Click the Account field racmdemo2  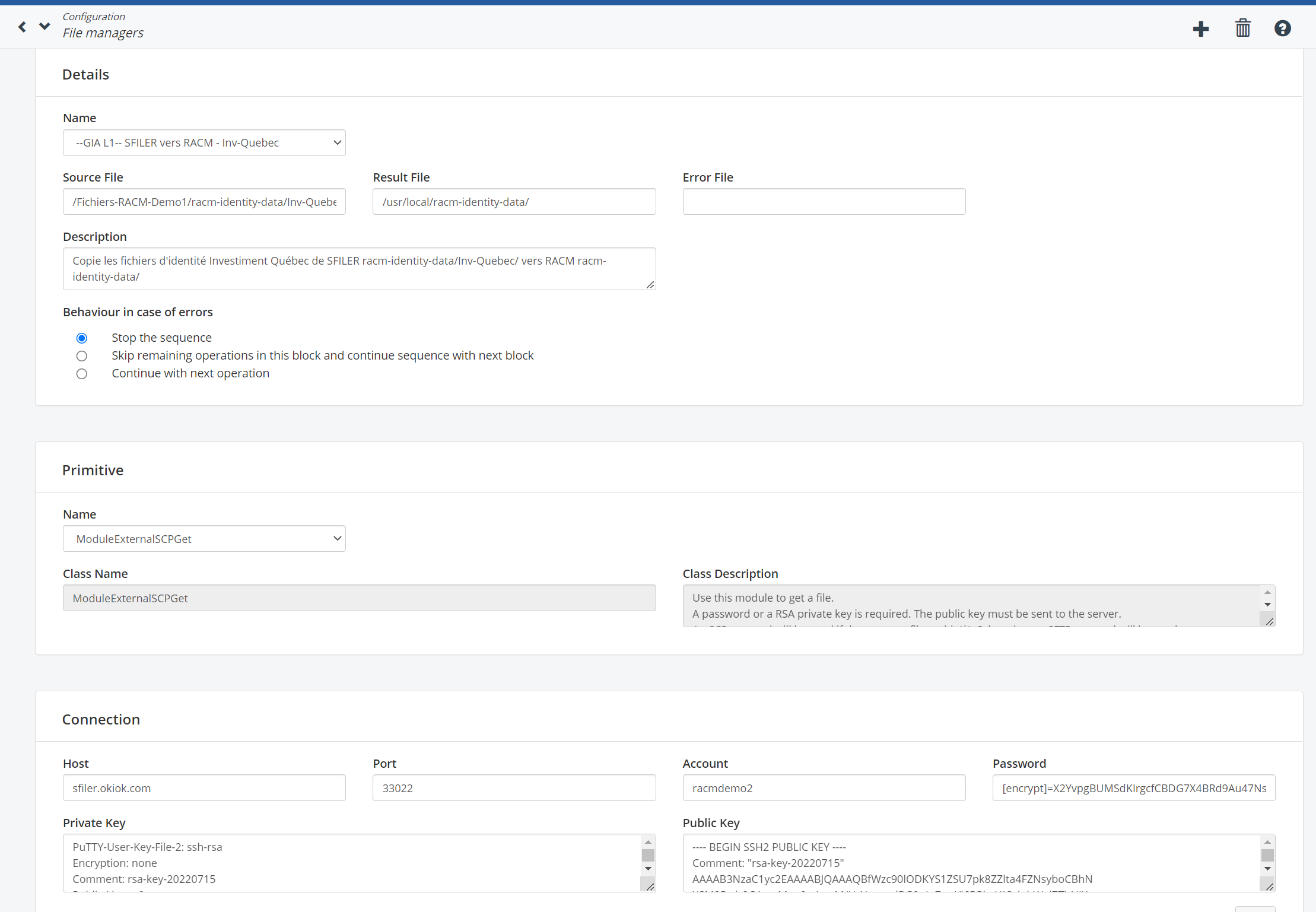824,788
